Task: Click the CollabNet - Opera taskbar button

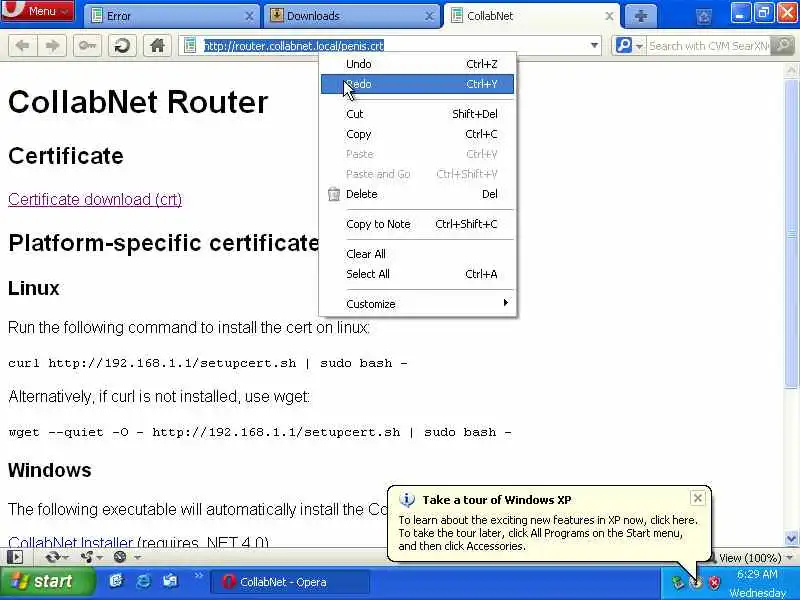Action: [290, 582]
